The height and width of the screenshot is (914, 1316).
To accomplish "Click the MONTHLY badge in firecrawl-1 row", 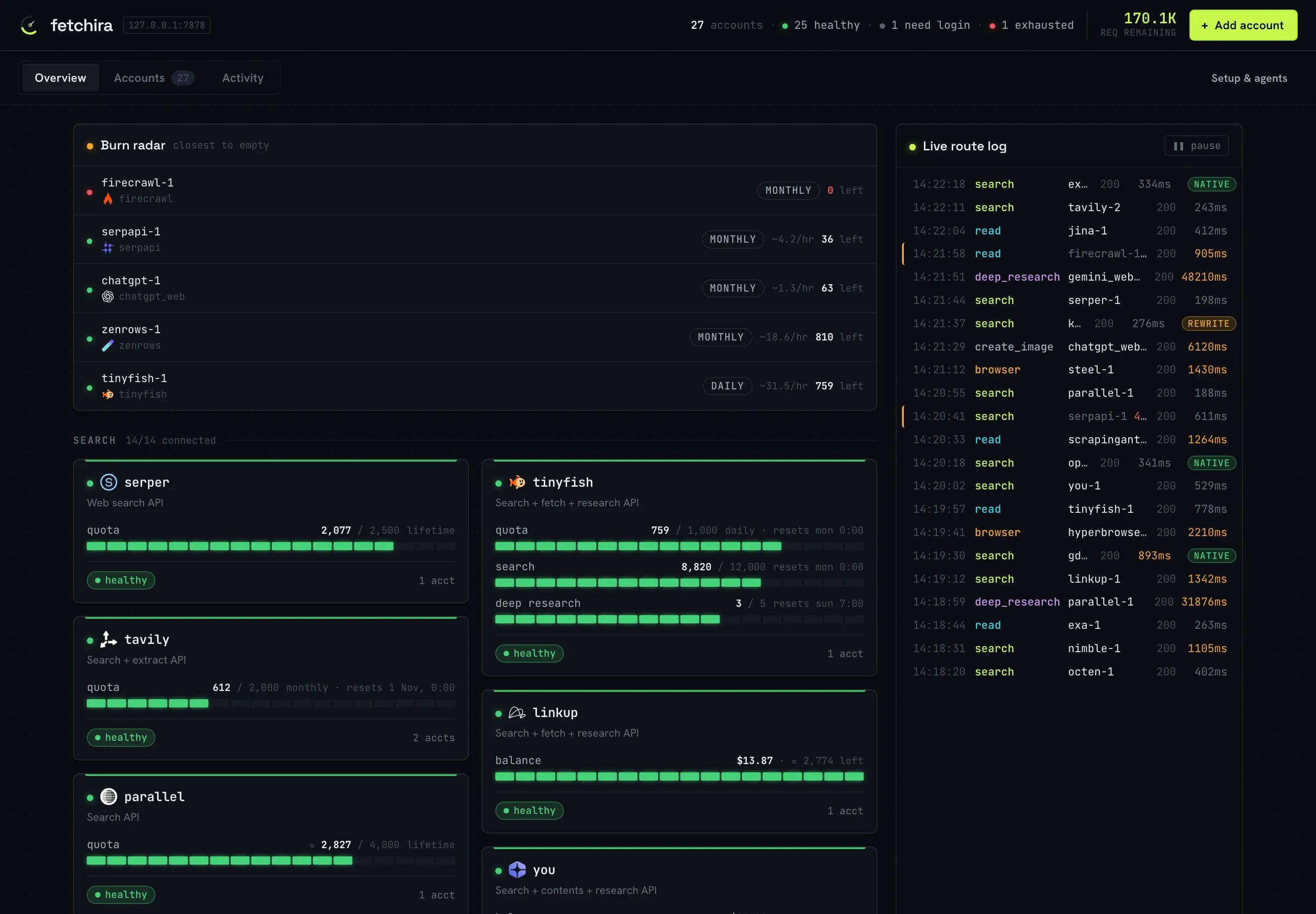I will (788, 191).
